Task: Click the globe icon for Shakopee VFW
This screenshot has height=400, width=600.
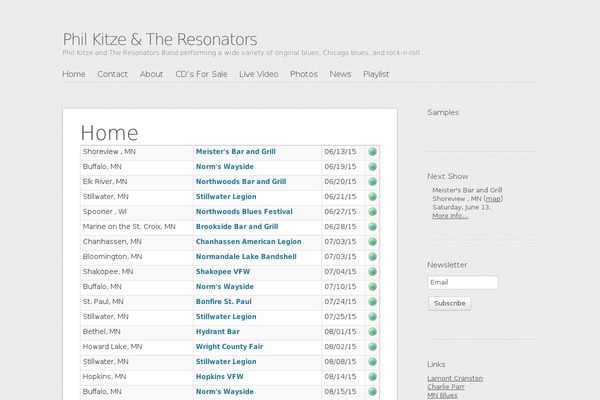Action: 372,272
